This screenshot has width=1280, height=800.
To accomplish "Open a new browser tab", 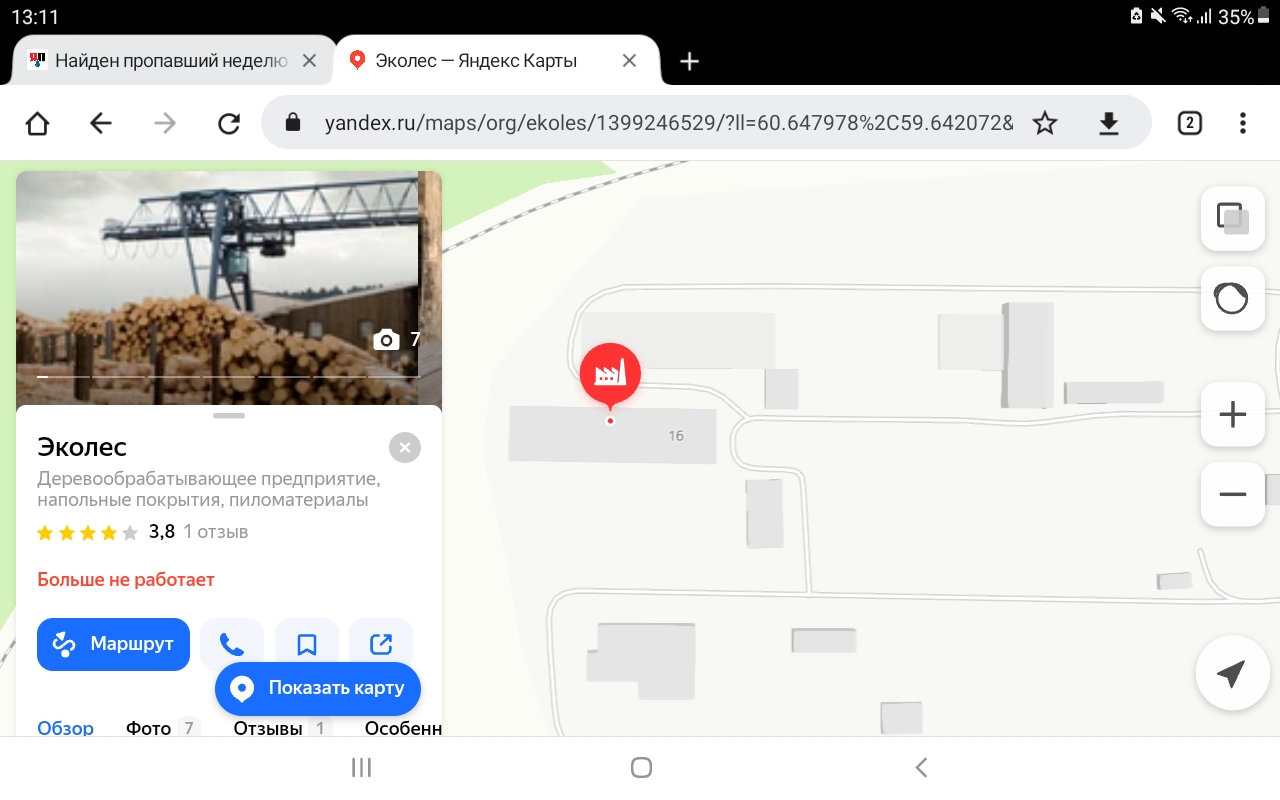I will pyautogui.click(x=689, y=61).
